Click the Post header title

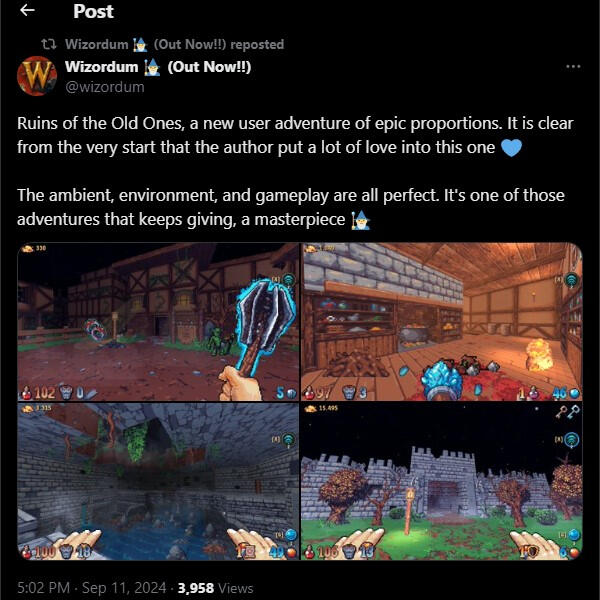93,11
